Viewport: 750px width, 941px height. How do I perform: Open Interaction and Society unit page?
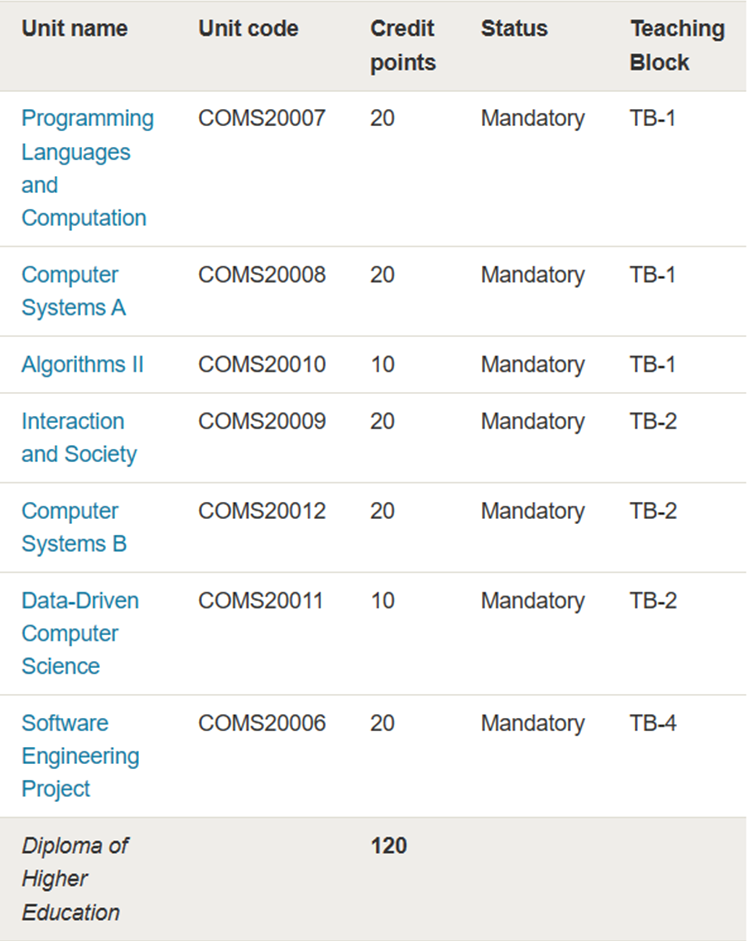coord(79,437)
